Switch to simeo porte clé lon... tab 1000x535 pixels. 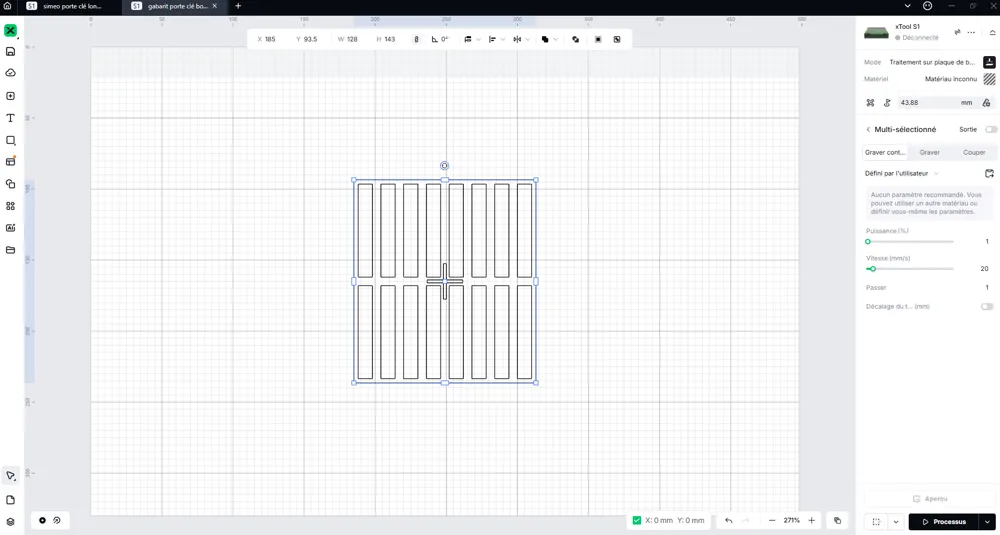click(x=71, y=6)
